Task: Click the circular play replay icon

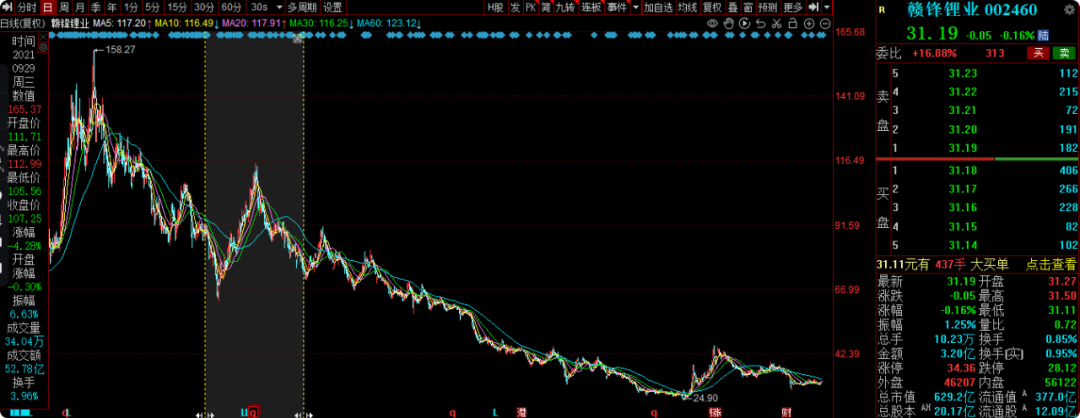Action: point(745,23)
